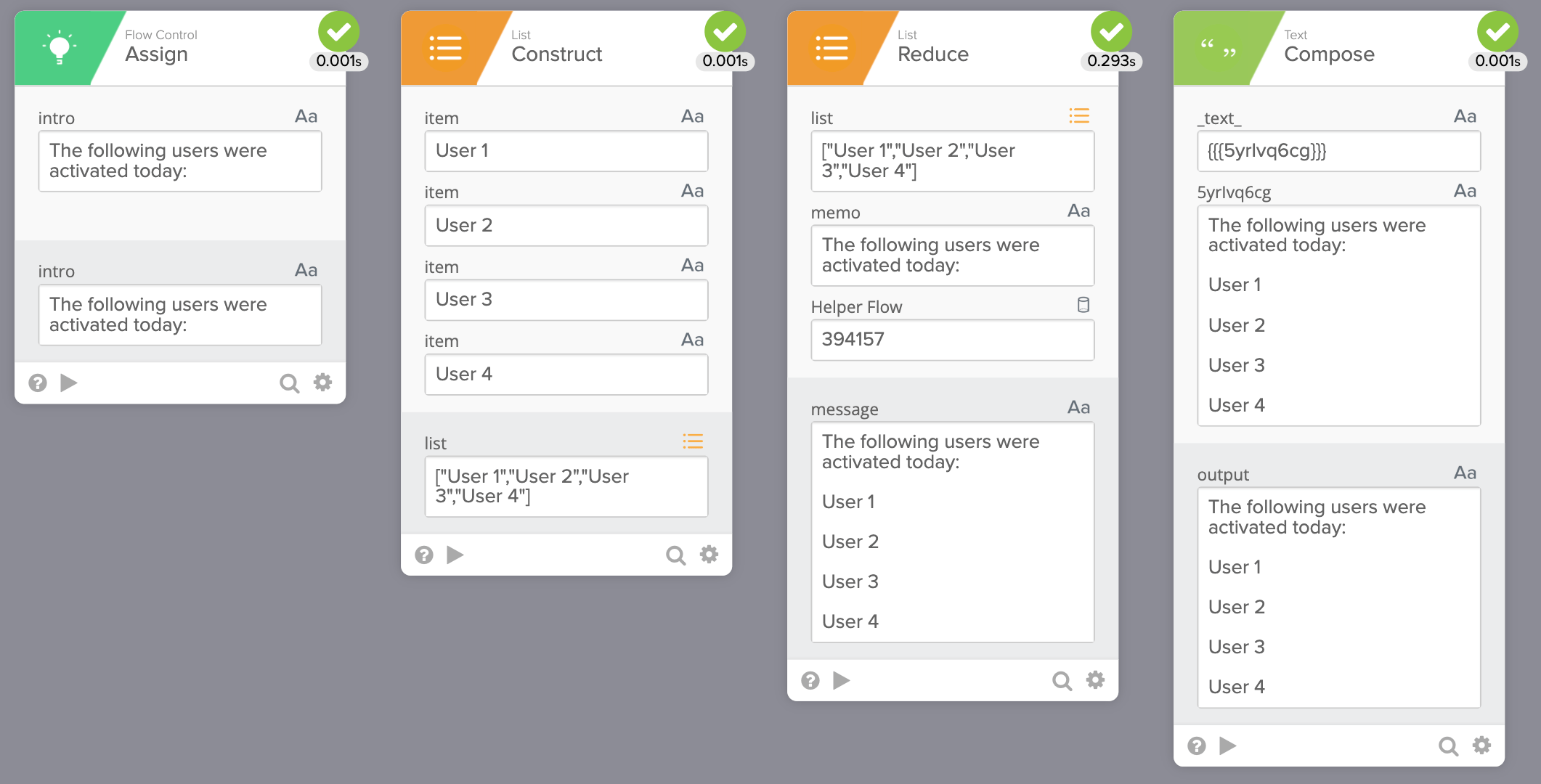Click the 0.293s execution time badge on Reduce
This screenshot has width=1541, height=784.
point(1111,62)
